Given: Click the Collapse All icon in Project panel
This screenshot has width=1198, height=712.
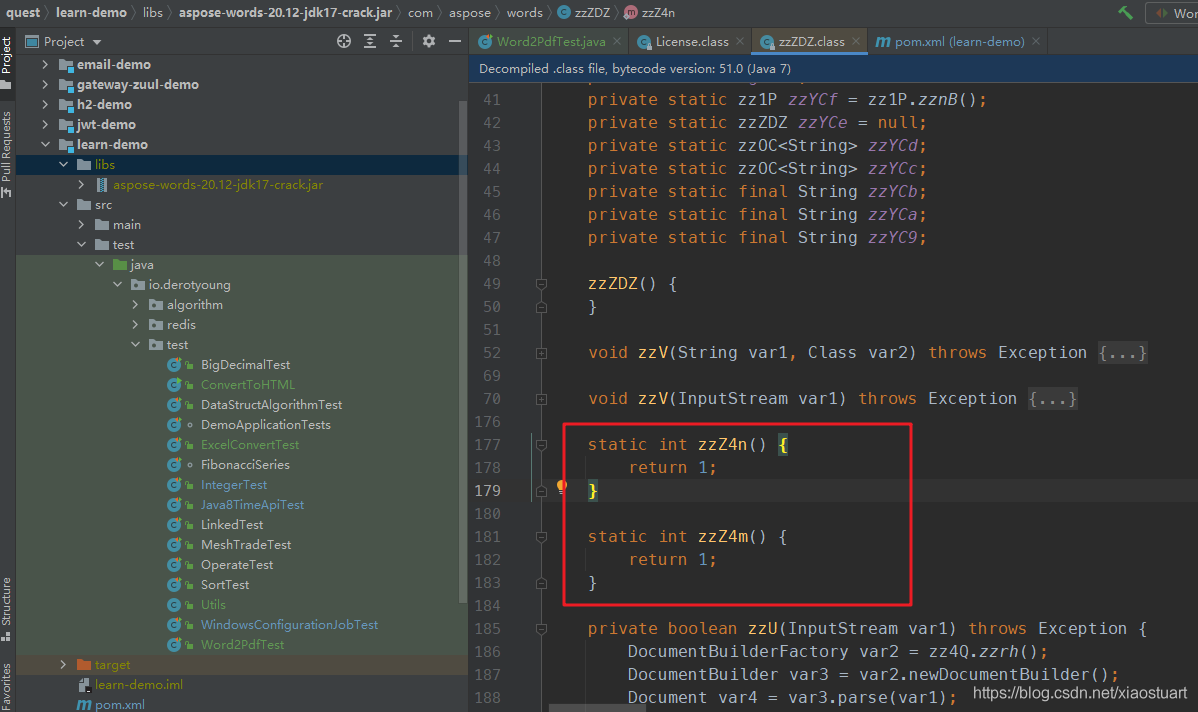Looking at the screenshot, I should pyautogui.click(x=396, y=41).
